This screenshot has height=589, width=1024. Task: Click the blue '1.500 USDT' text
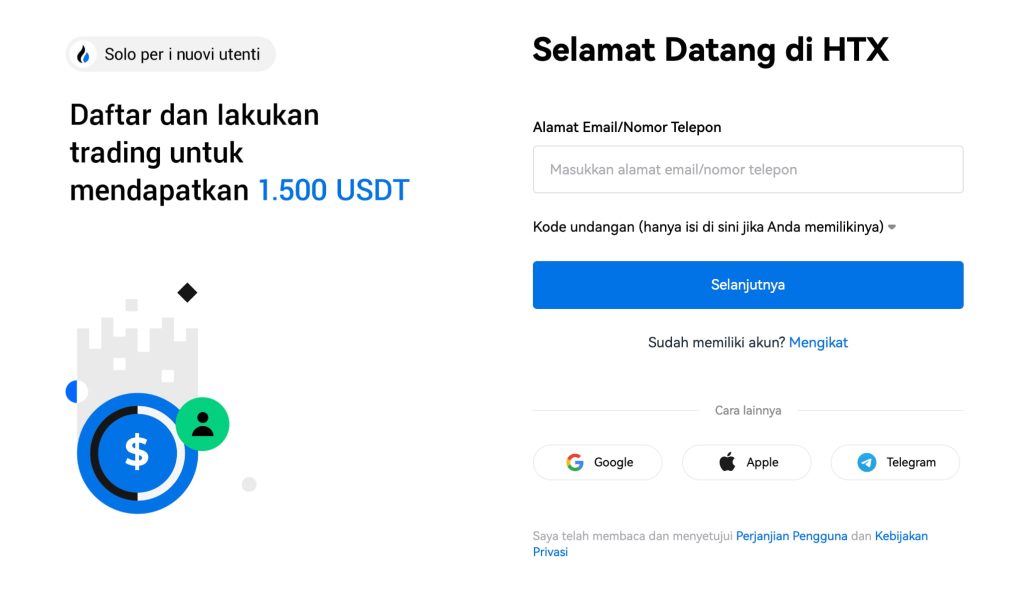(x=333, y=190)
